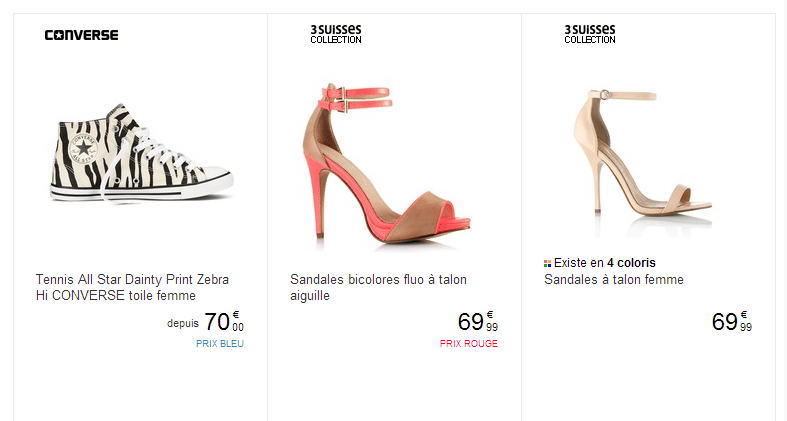Open 'Tennis All Star Dainty Print Zebra' product link
The height and width of the screenshot is (421, 787).
pyautogui.click(x=138, y=280)
